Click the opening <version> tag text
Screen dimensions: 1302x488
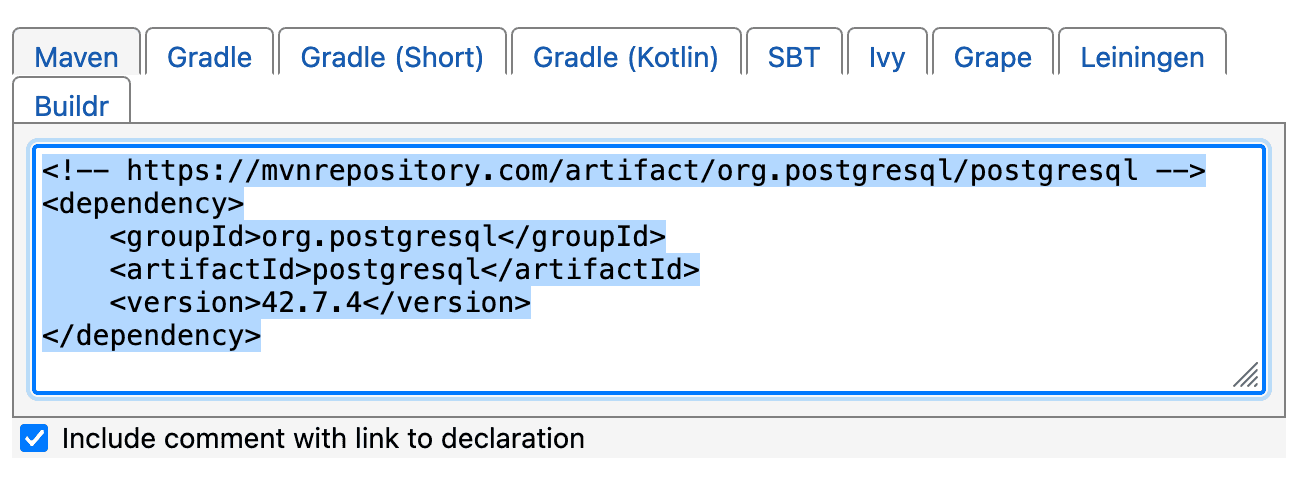(x=185, y=303)
